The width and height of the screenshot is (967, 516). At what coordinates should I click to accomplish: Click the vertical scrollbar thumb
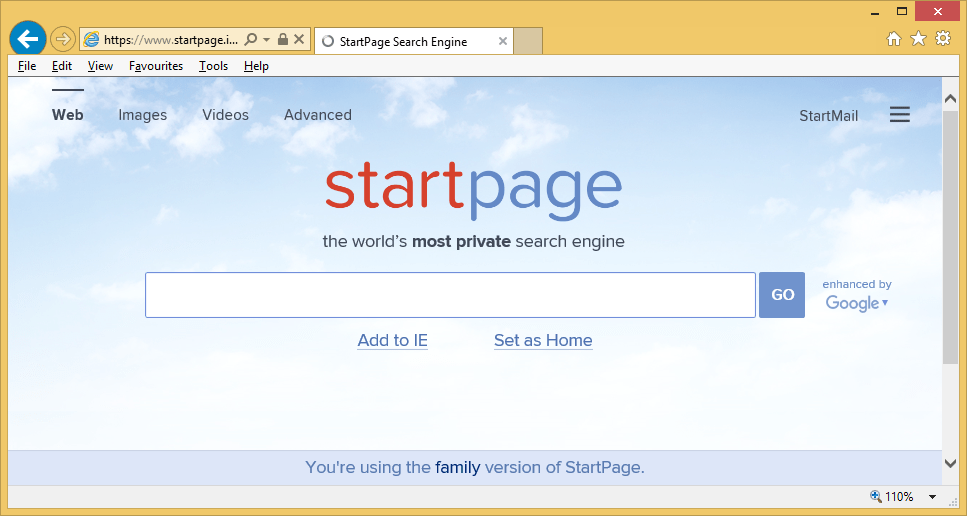950,237
